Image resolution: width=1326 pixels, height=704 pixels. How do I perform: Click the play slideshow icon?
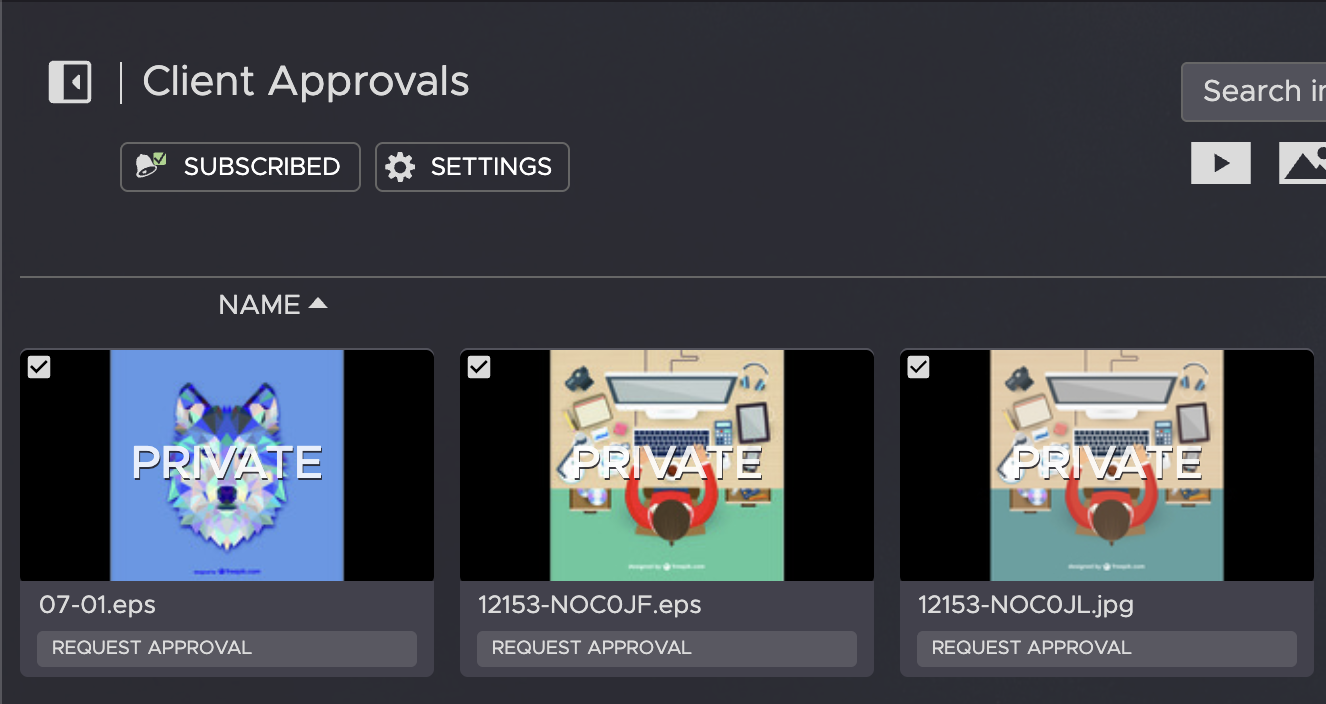pos(1220,164)
